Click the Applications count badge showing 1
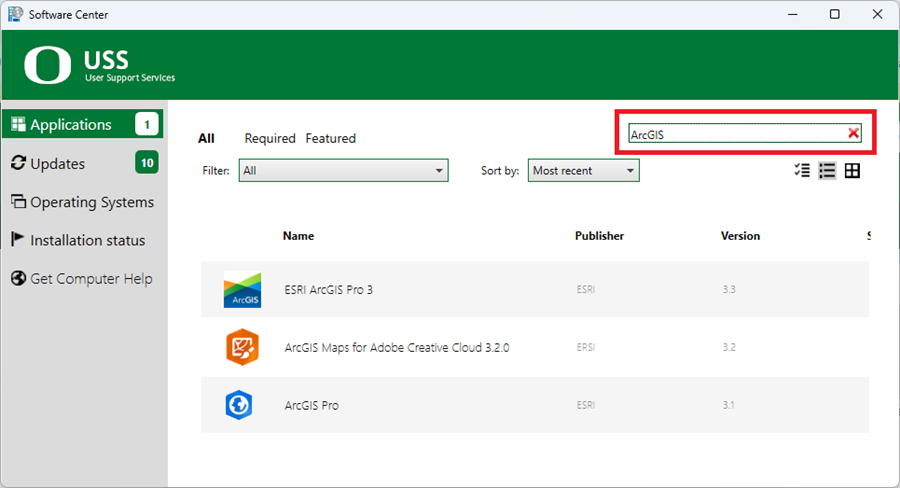This screenshot has height=488, width=900. [x=147, y=124]
